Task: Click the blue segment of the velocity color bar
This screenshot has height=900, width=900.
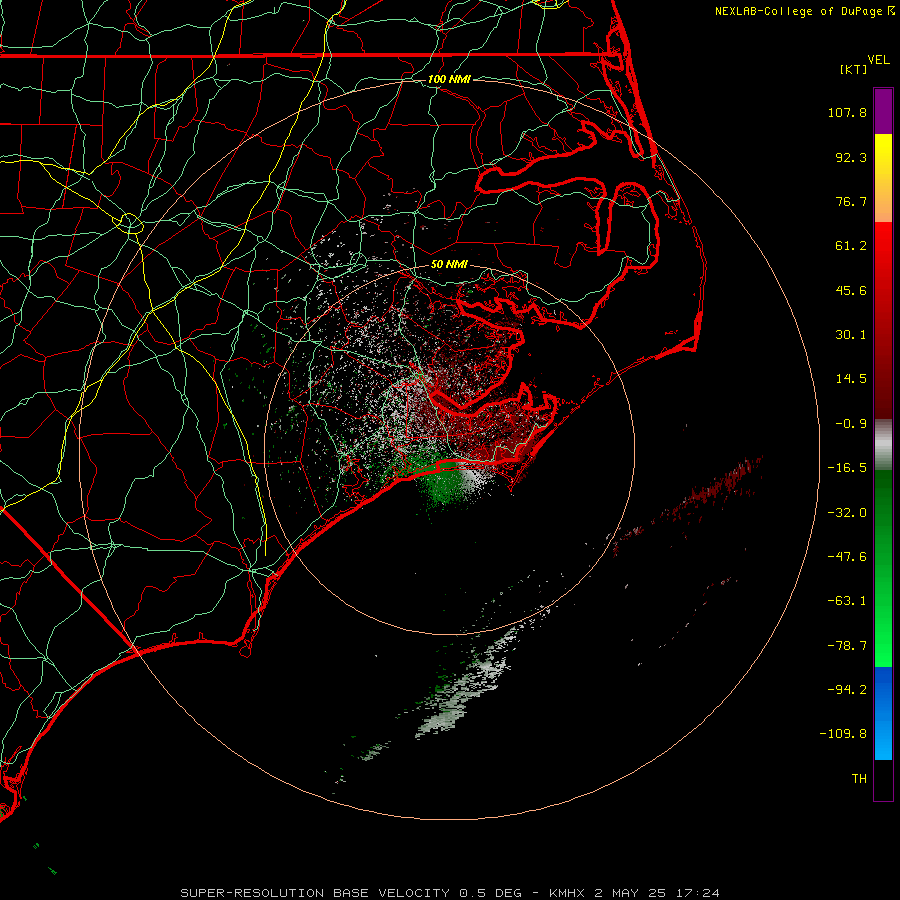Action: click(883, 713)
